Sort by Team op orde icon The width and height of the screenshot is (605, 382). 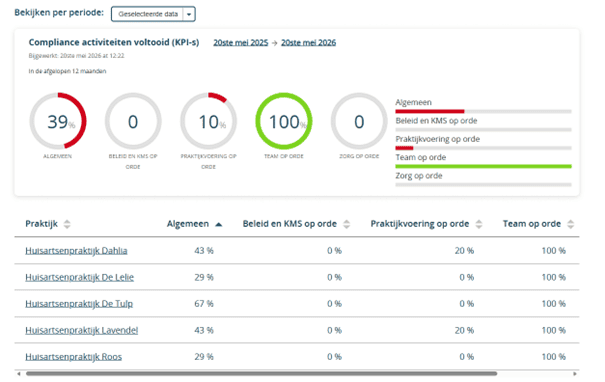(571, 224)
